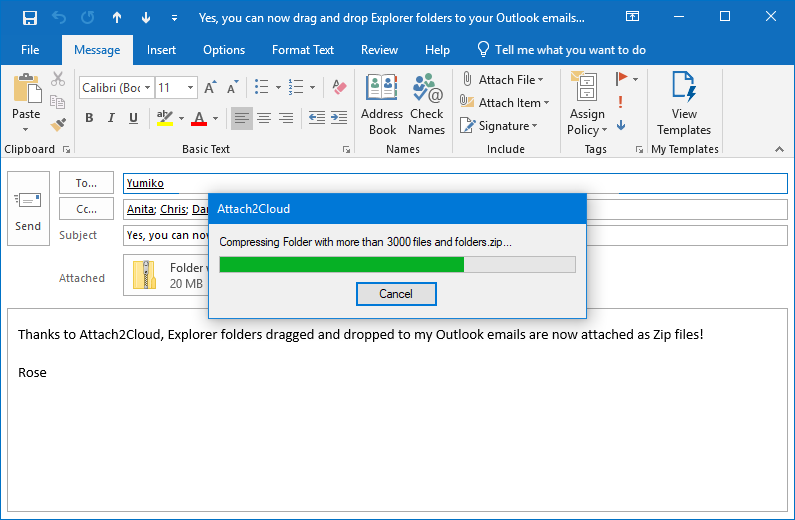Viewport: 795px width, 520px height.
Task: Click the Clear All Formatting eraser icon
Action: tap(338, 87)
